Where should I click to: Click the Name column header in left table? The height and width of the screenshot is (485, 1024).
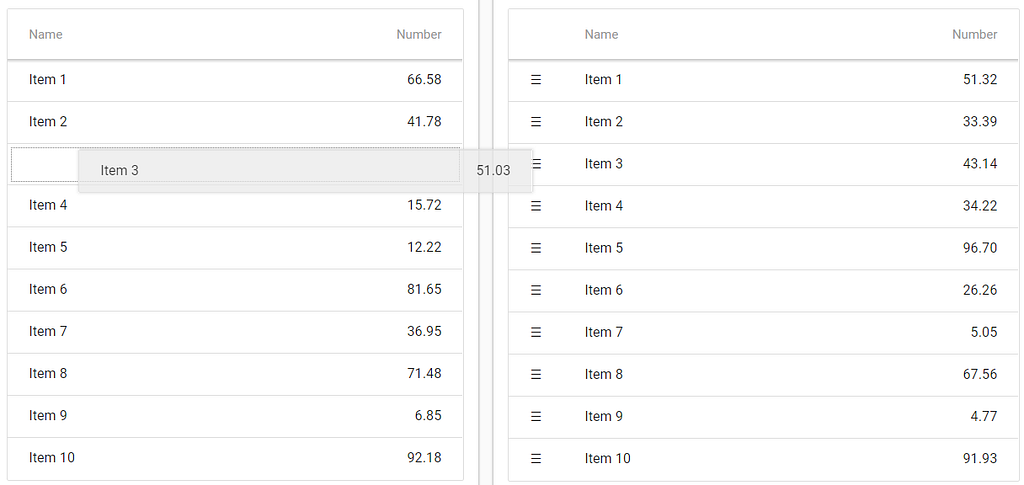[x=46, y=35]
